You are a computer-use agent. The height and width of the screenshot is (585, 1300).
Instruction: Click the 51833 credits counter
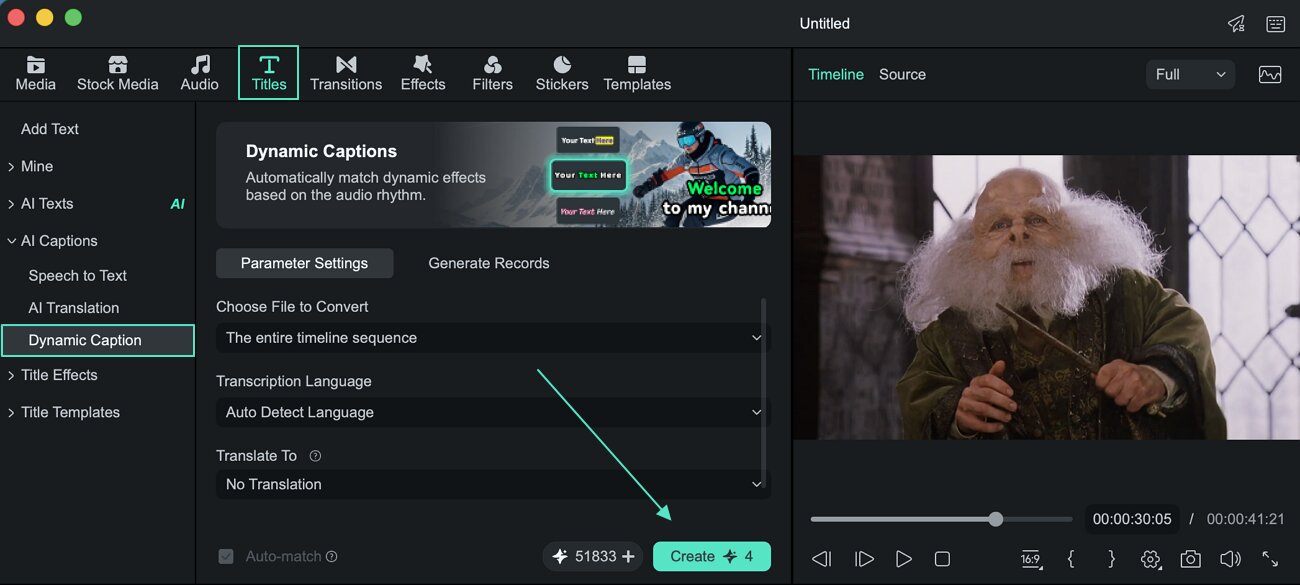click(594, 556)
